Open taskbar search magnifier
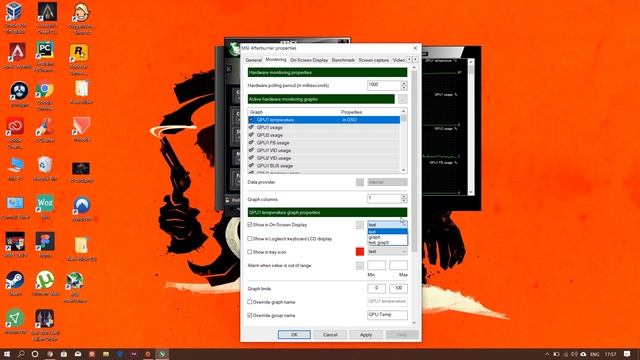 click(x=21, y=354)
